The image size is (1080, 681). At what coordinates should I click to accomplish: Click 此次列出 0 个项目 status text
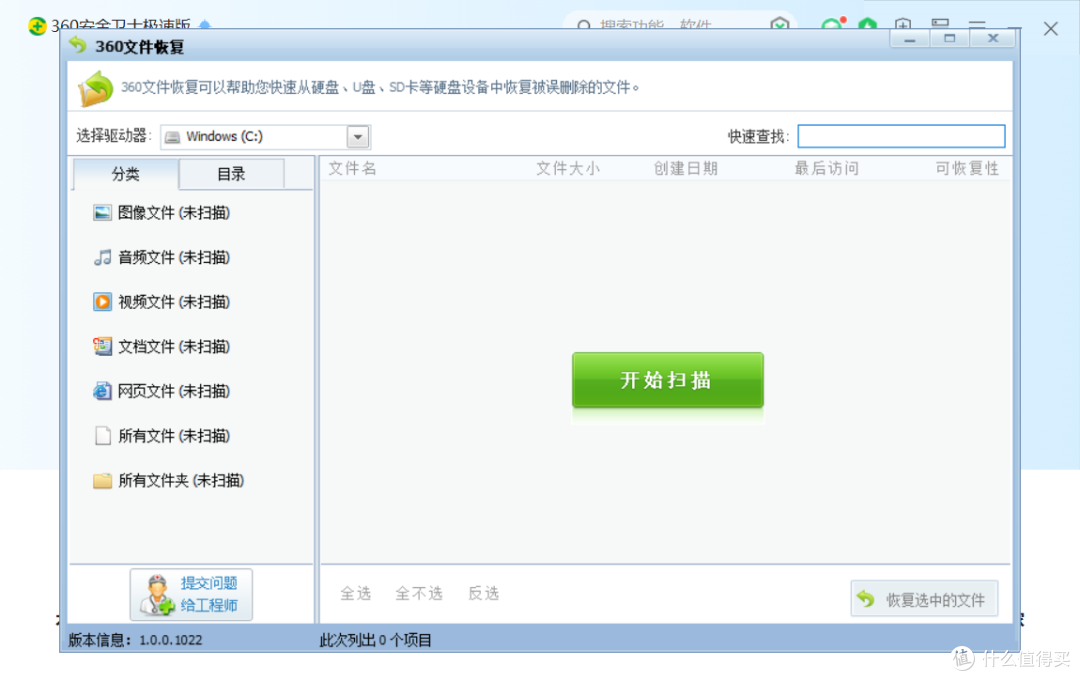375,640
